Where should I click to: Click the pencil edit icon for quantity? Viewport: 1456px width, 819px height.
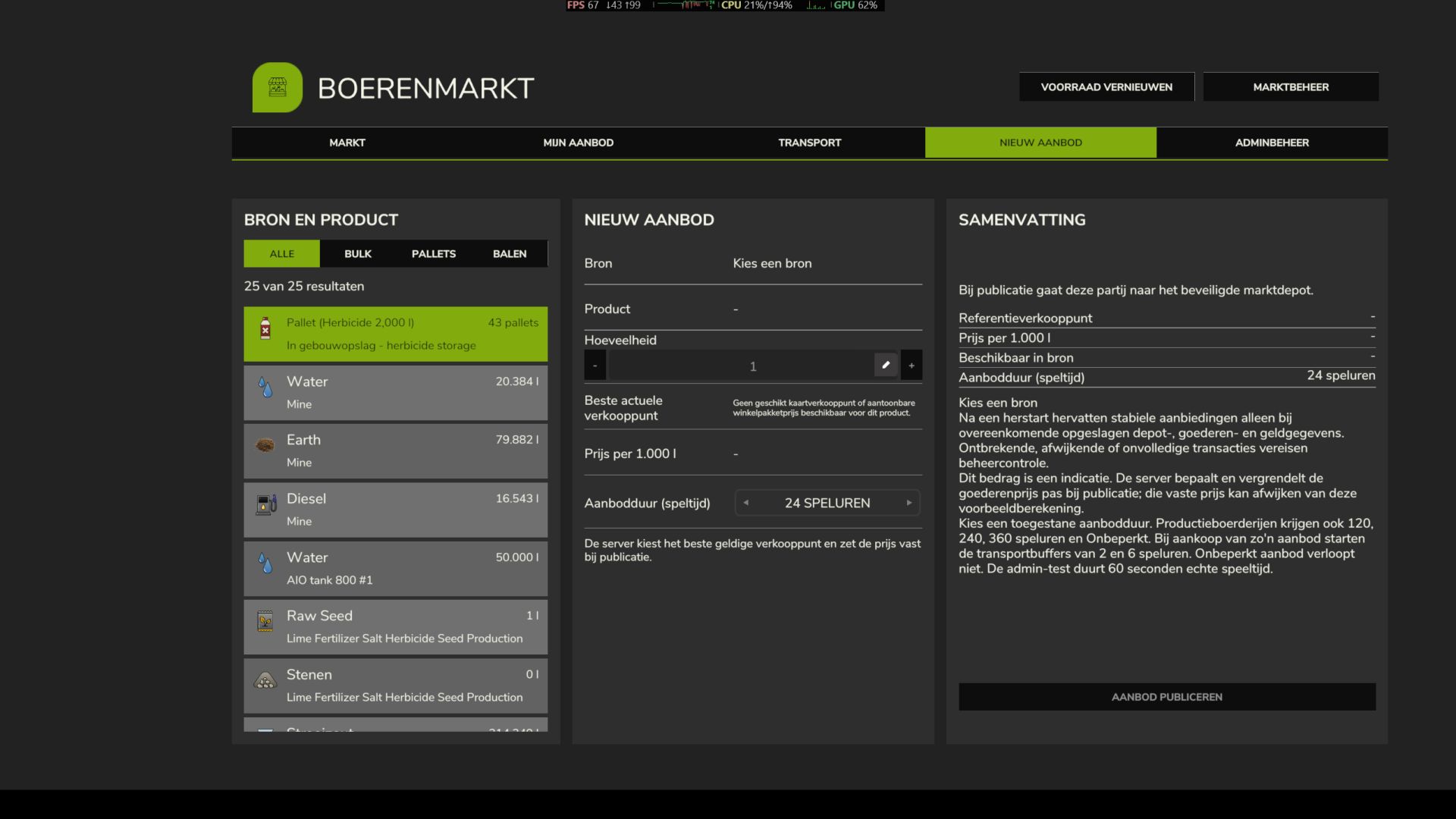pyautogui.click(x=886, y=366)
